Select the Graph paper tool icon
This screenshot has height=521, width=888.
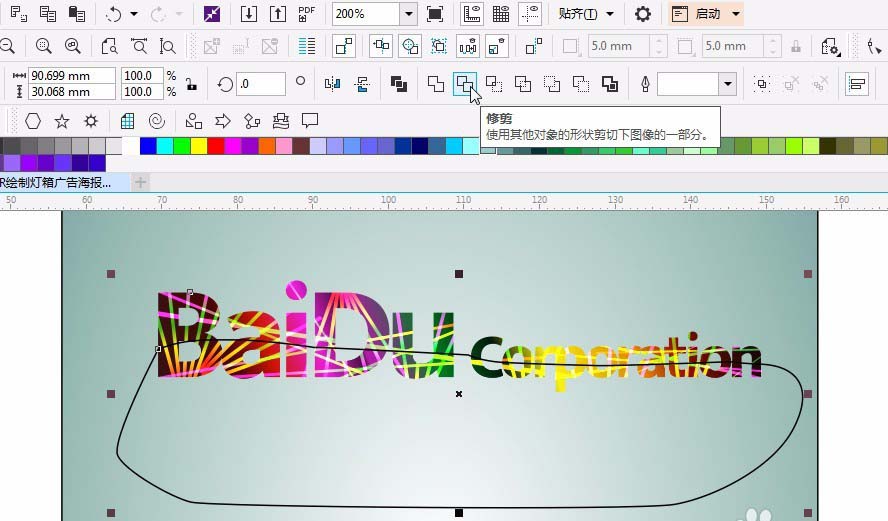click(127, 121)
